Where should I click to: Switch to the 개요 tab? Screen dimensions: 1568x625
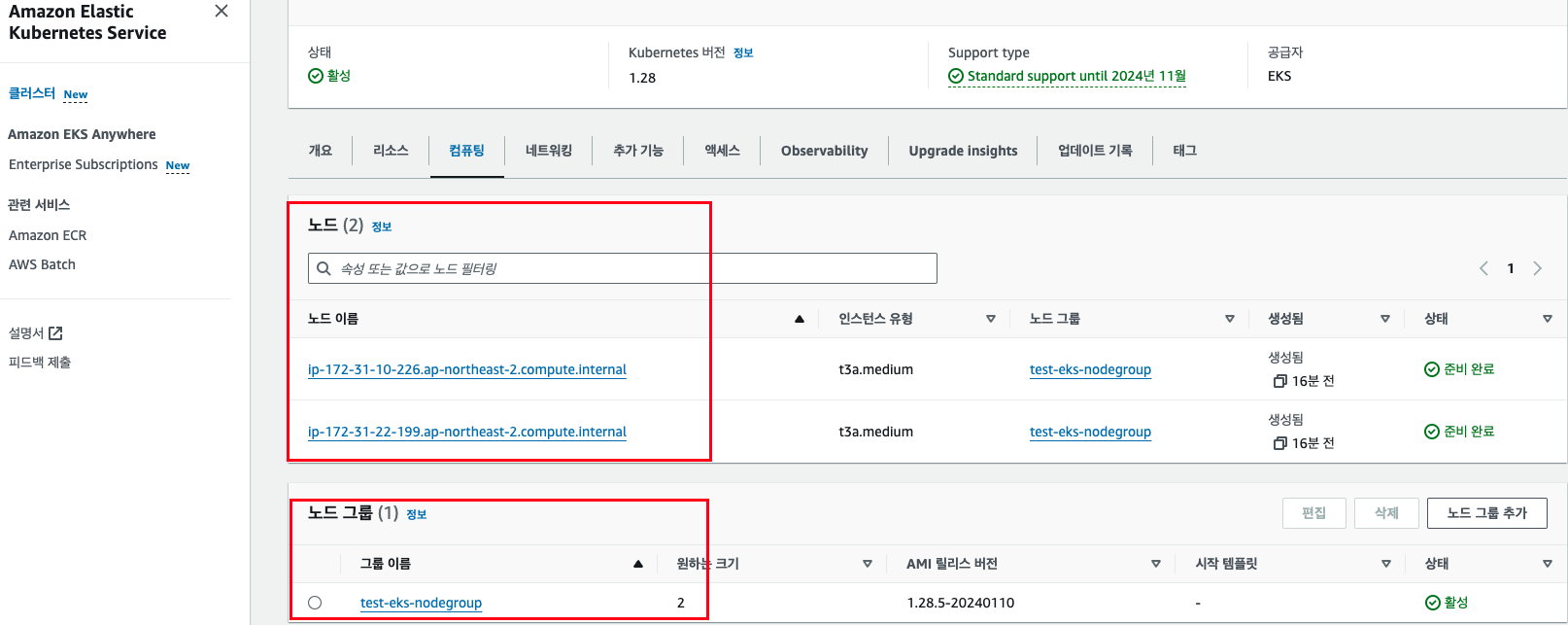coord(321,151)
